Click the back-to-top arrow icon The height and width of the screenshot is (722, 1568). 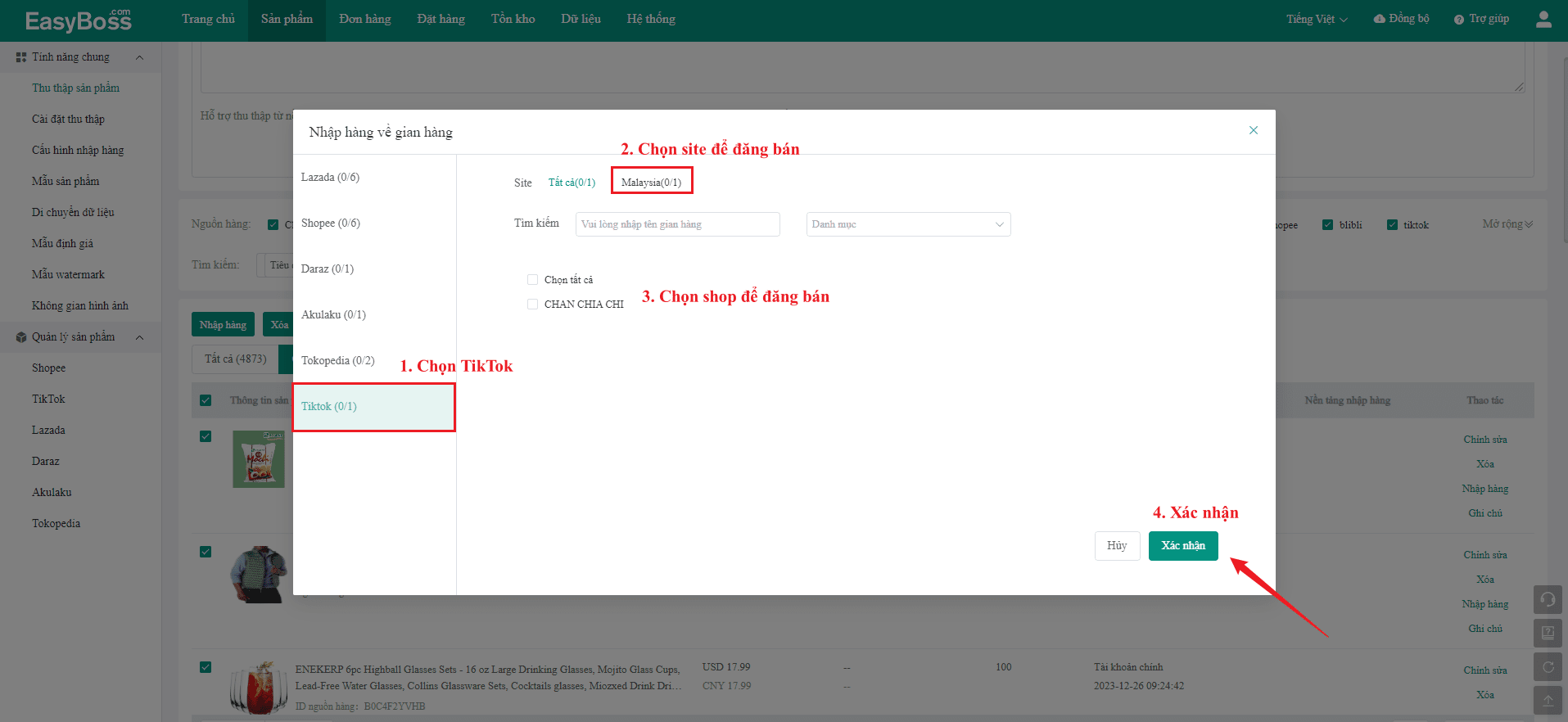[1548, 700]
